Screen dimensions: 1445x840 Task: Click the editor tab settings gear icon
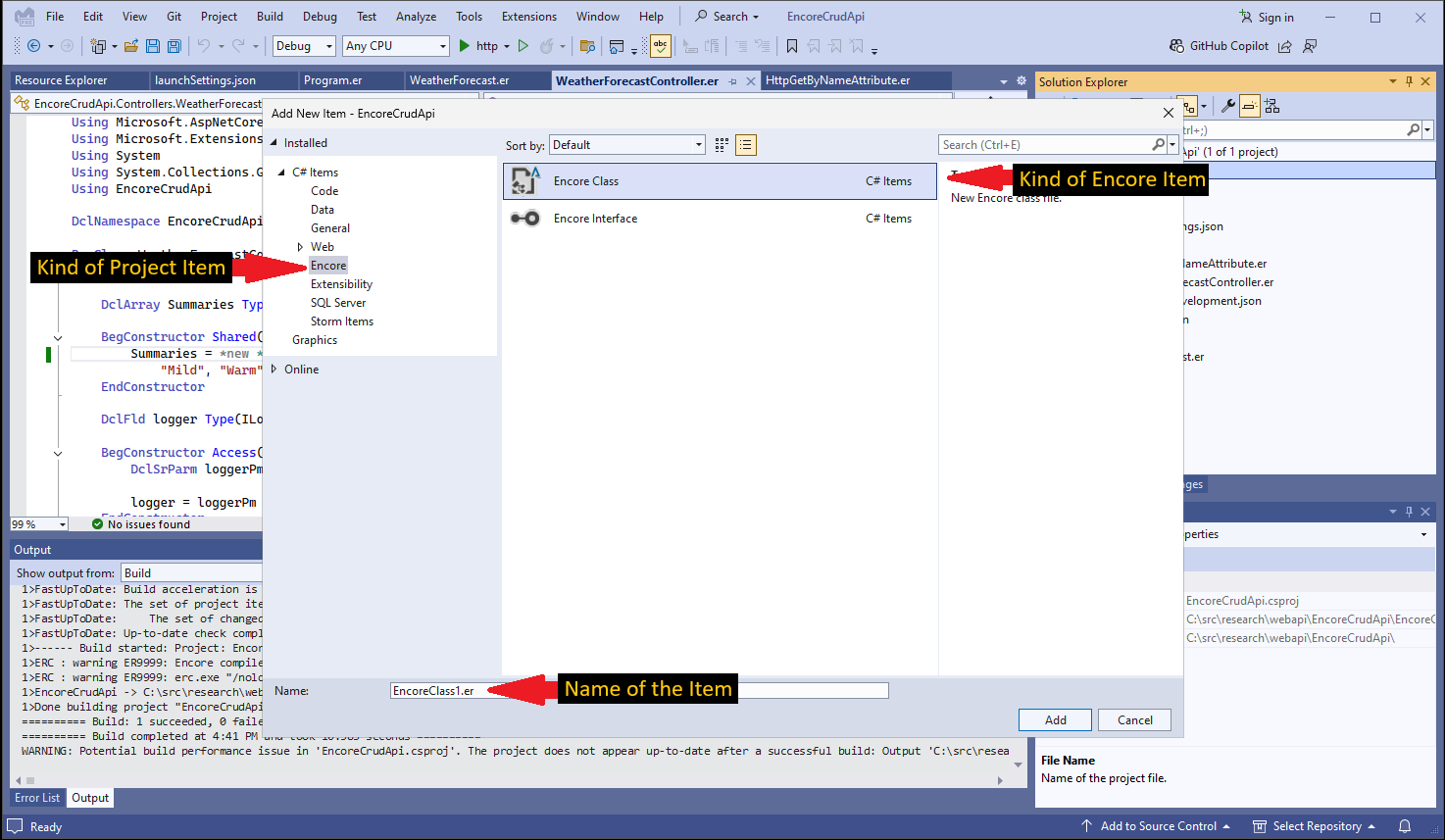click(1021, 81)
